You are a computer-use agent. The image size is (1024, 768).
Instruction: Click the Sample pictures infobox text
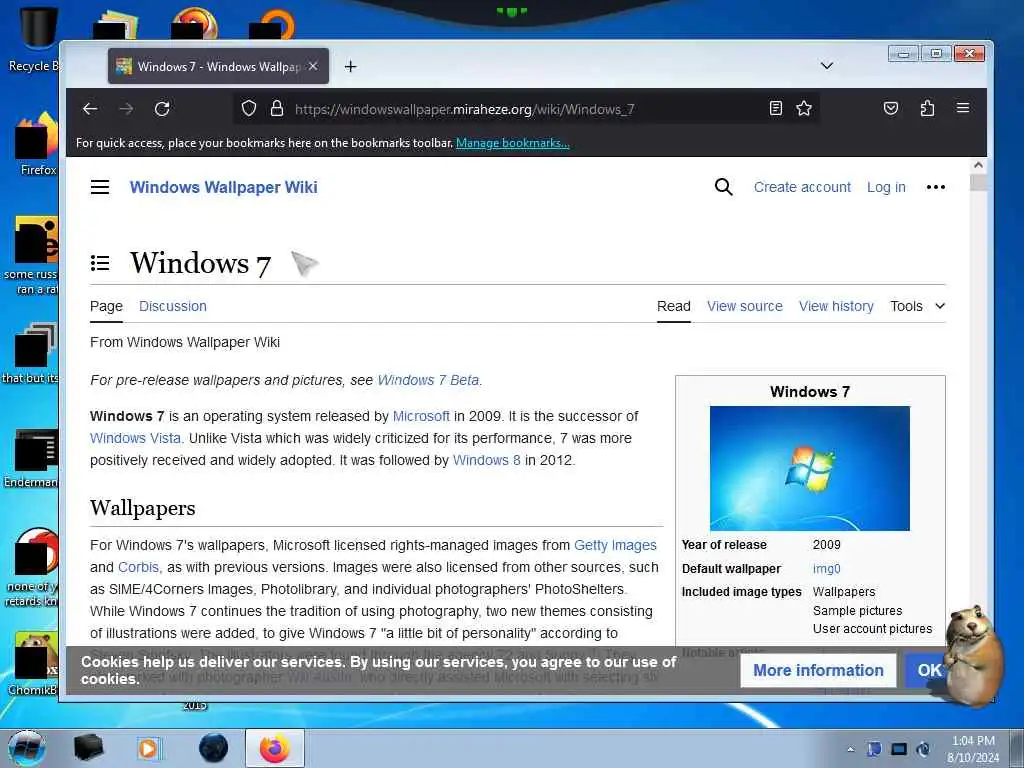(x=857, y=611)
